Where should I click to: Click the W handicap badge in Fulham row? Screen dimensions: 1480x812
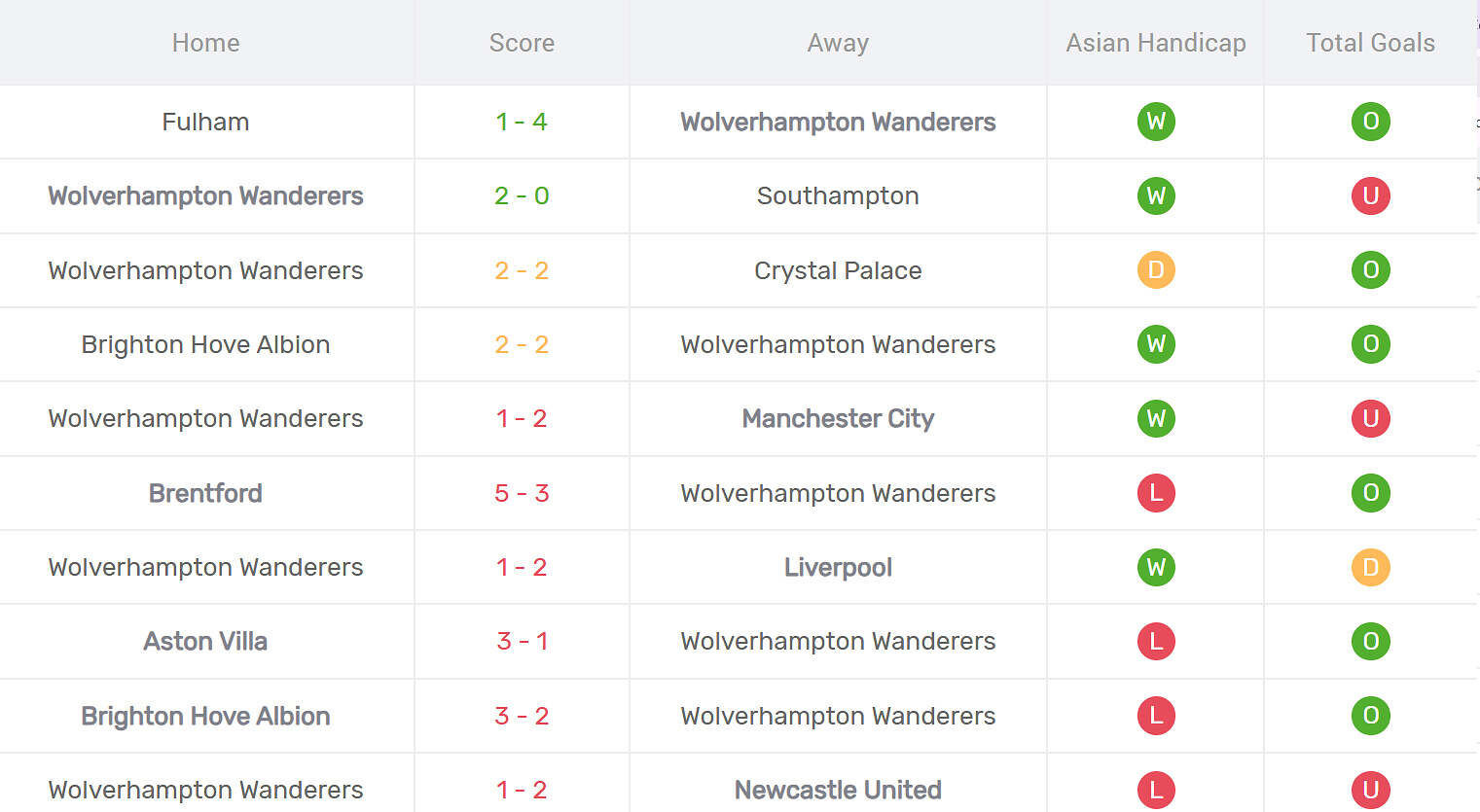point(1156,122)
